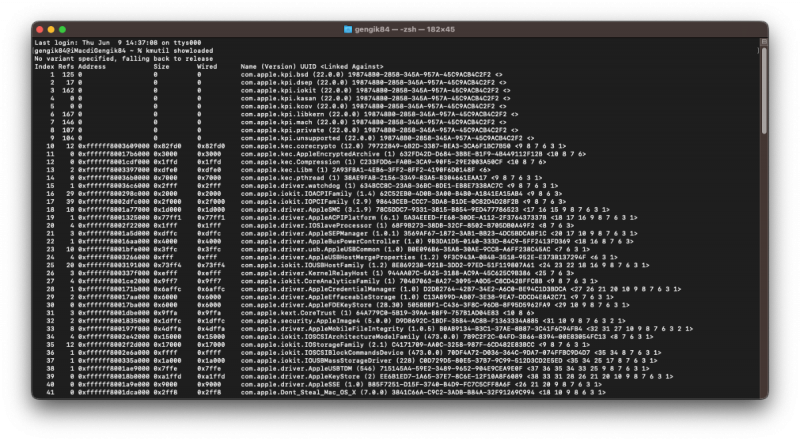Image resolution: width=800 pixels, height=441 pixels.
Task: Click the 'com.apple.kpi.libkern' entry
Action: 283,114
